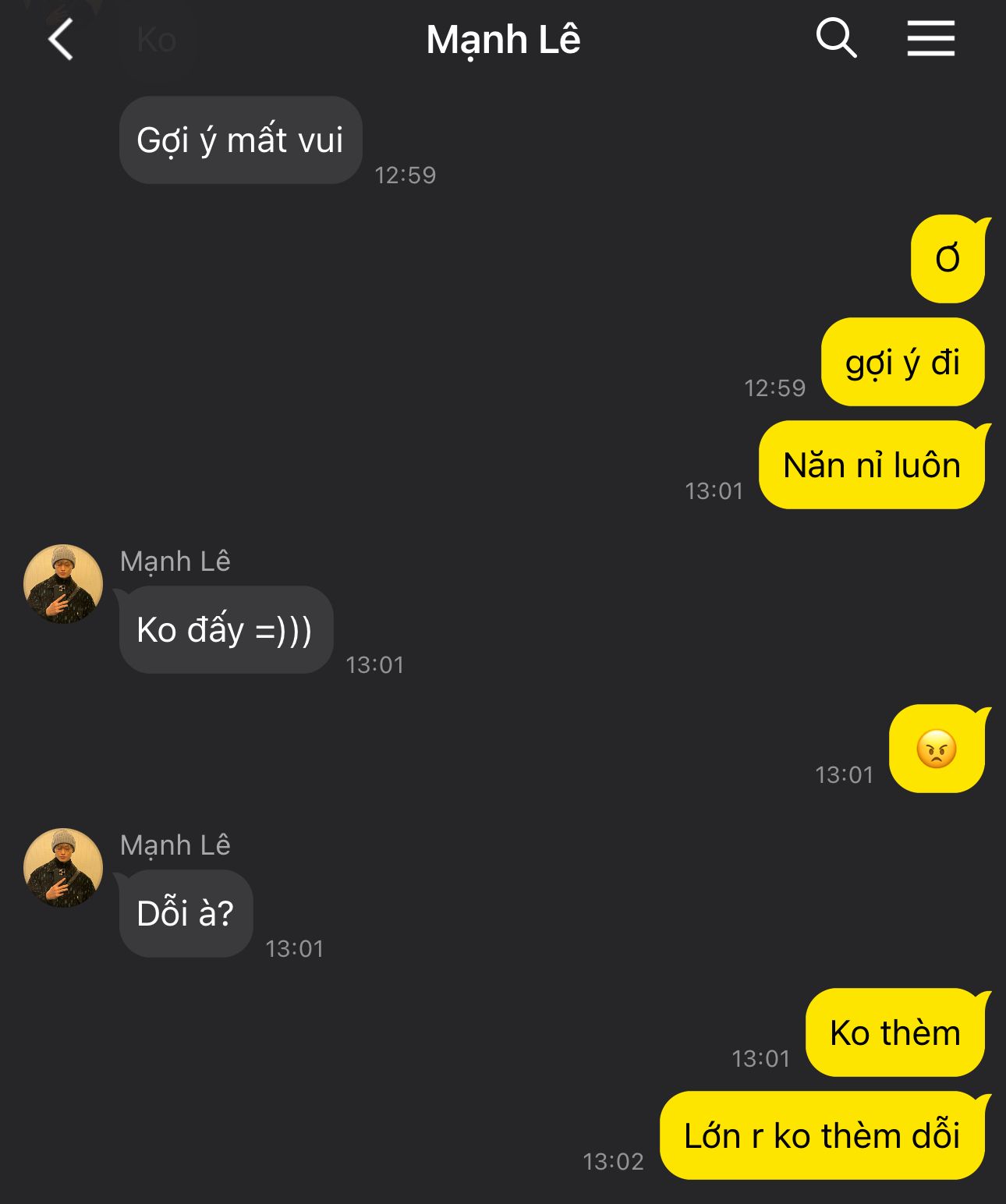This screenshot has width=1006, height=1204.
Task: Select the 'Năn nỉ luôn' message bubble
Action: (x=873, y=465)
